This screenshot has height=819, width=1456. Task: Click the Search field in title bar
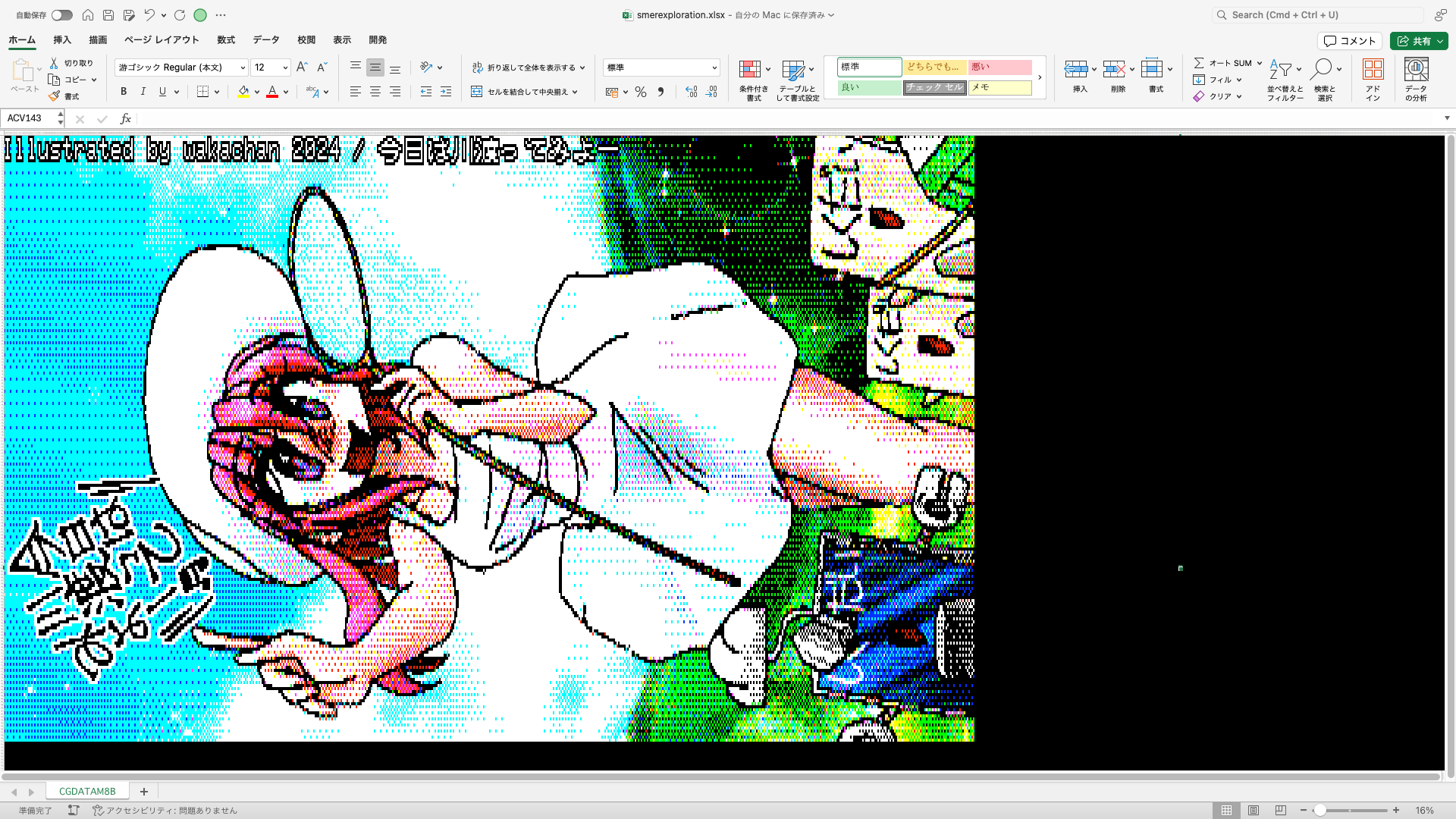[x=1316, y=15]
